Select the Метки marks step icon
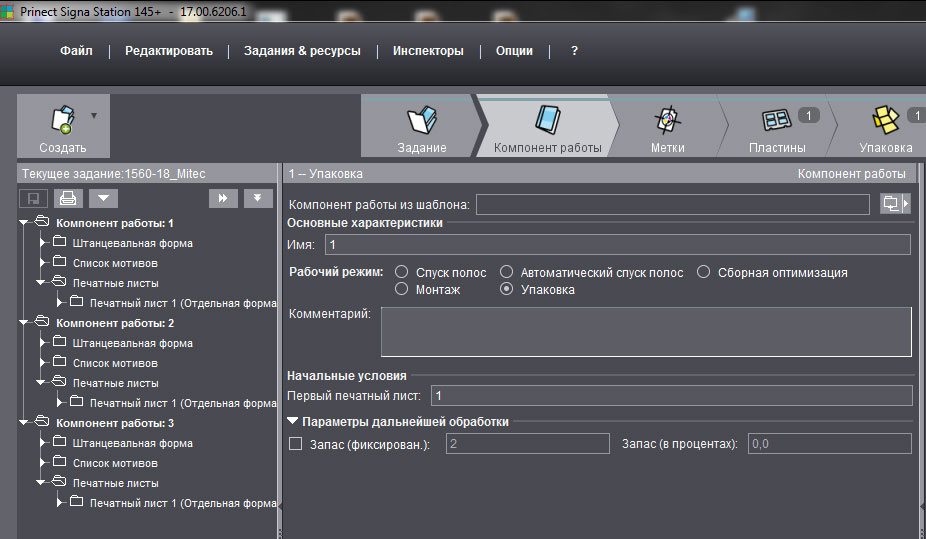The width and height of the screenshot is (926, 539). (667, 121)
